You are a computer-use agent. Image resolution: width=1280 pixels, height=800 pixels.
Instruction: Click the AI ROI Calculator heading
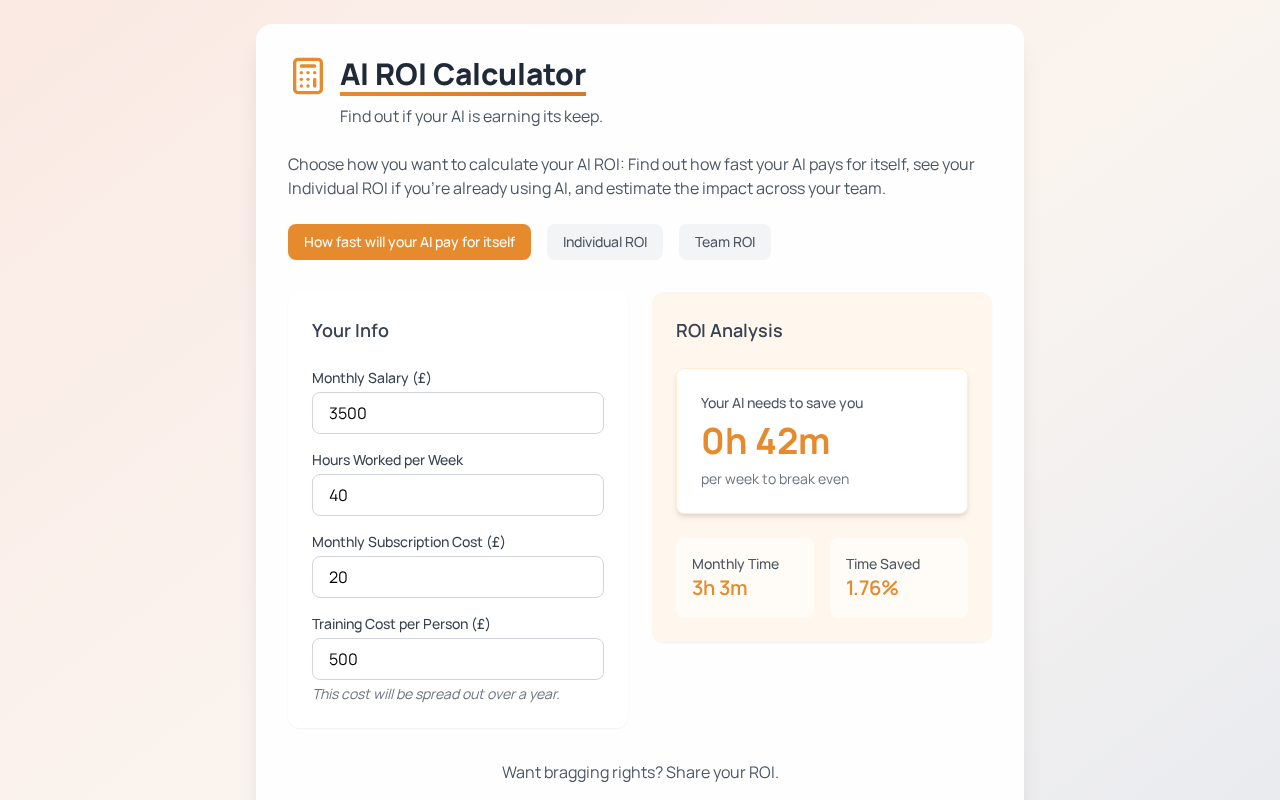coord(463,75)
